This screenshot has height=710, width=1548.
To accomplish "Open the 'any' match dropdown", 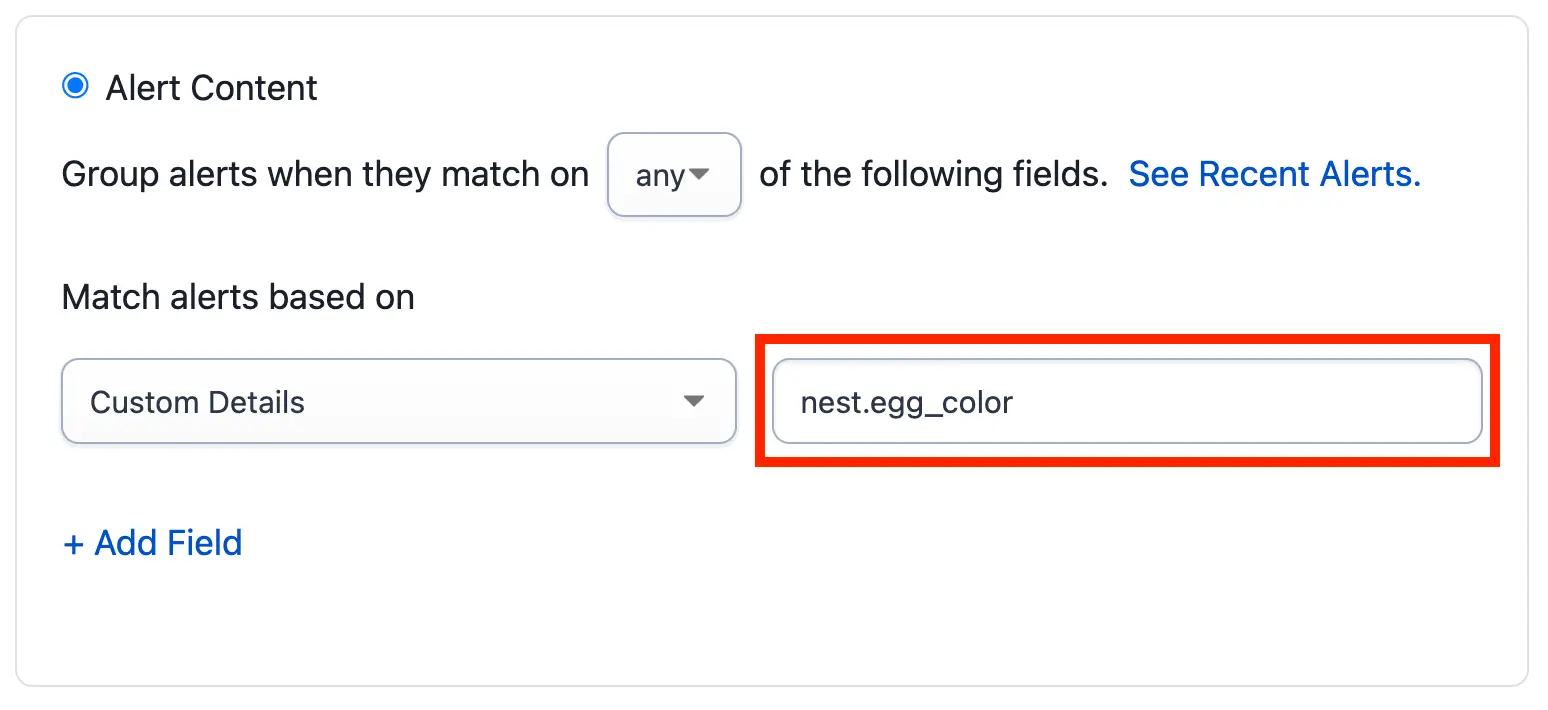I will coord(673,175).
